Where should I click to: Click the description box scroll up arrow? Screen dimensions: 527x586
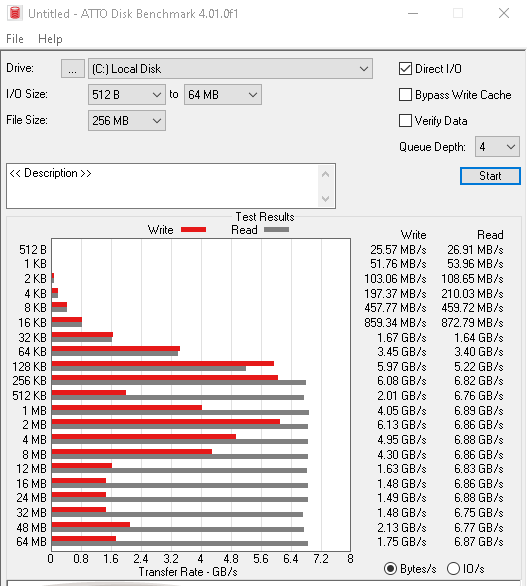tap(325, 174)
